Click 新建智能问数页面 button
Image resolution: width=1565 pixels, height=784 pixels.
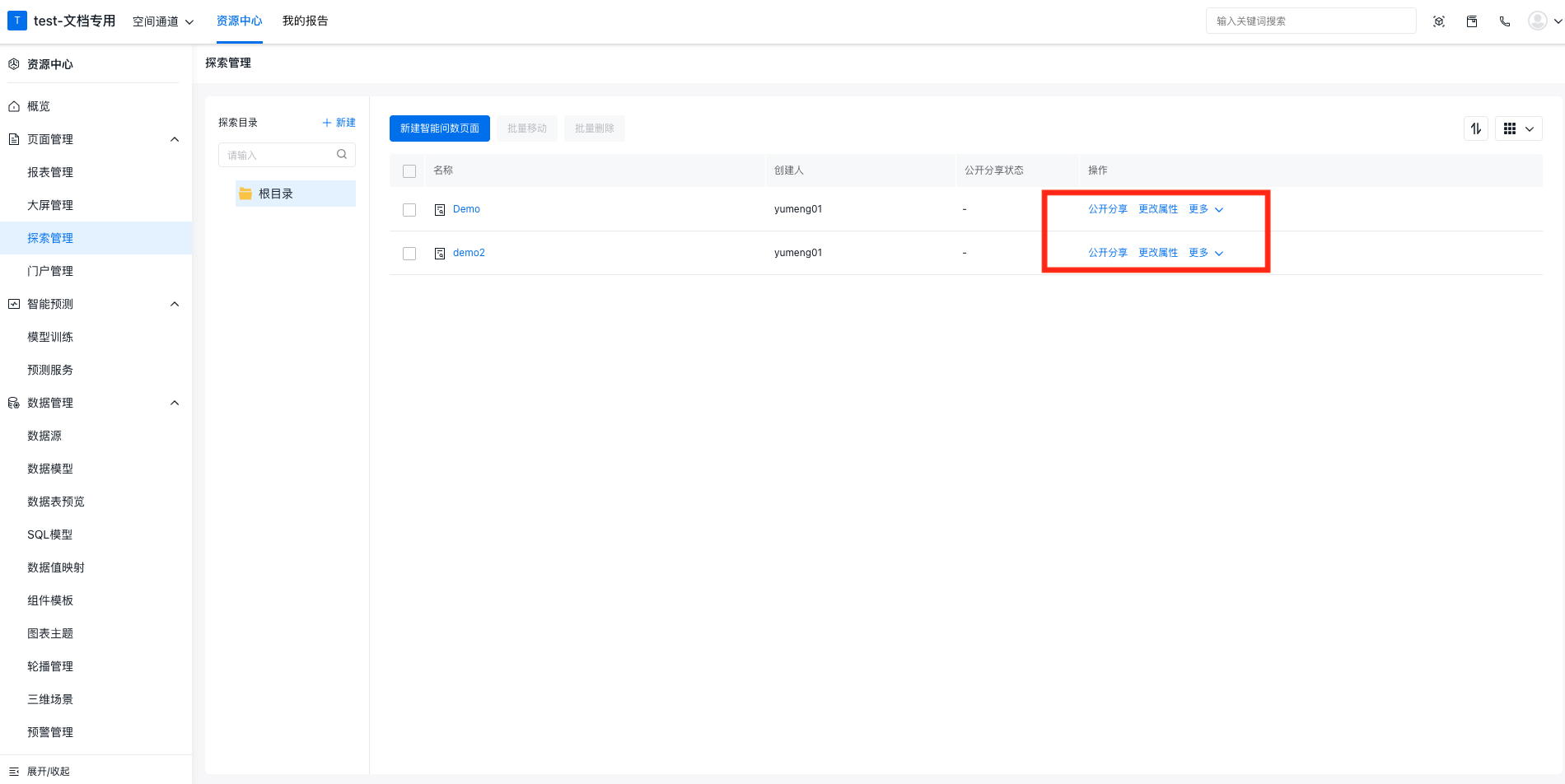tap(440, 128)
